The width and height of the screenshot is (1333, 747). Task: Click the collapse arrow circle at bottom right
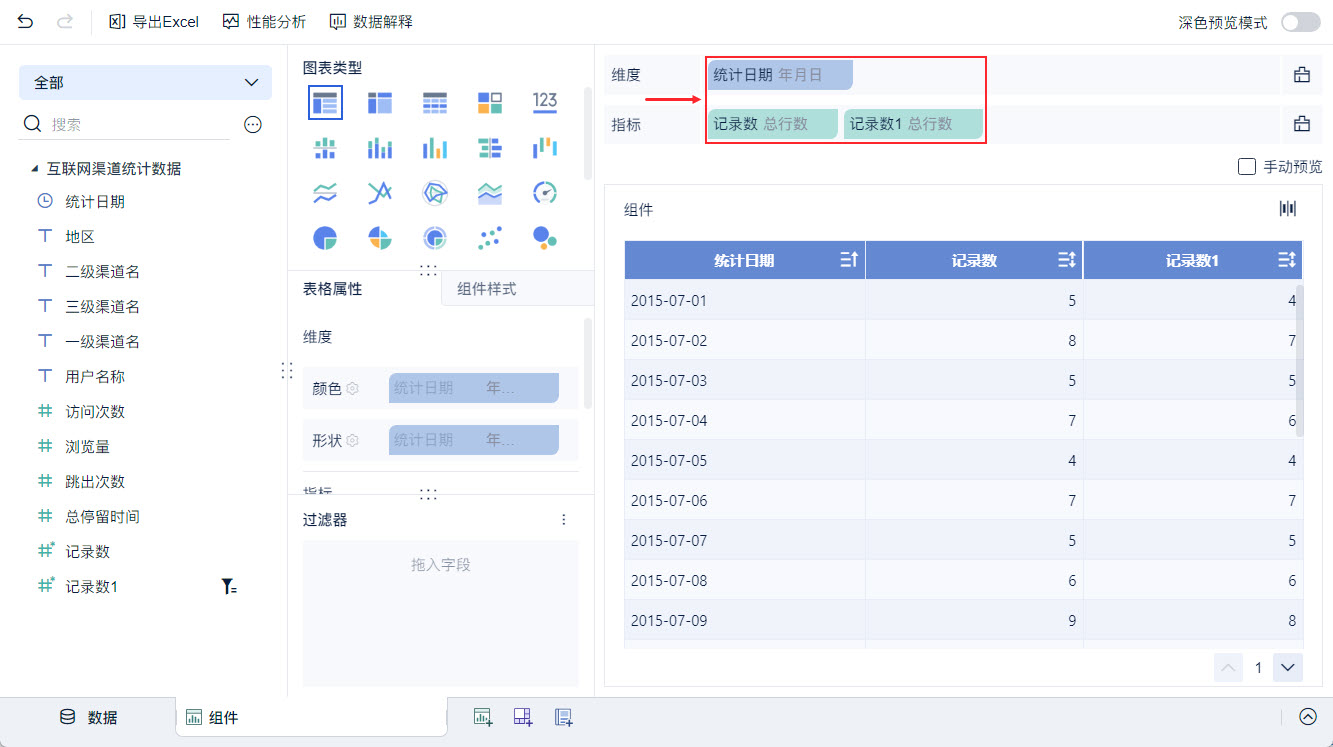coord(1308,716)
